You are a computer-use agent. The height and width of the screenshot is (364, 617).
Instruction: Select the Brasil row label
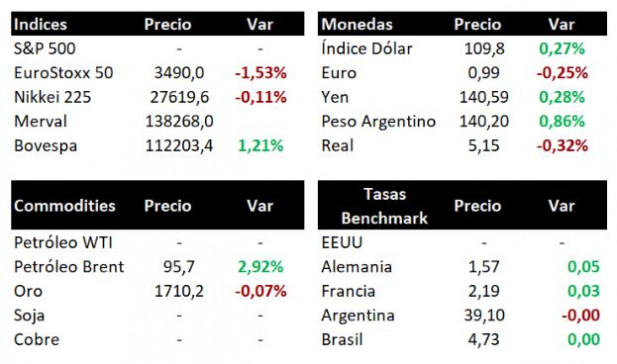tap(342, 340)
